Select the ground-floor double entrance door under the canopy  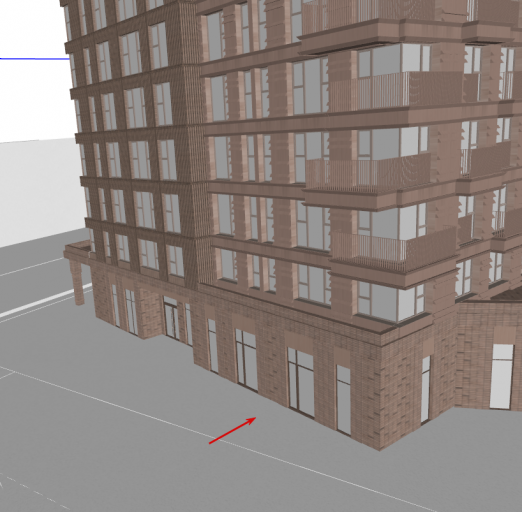(172, 318)
